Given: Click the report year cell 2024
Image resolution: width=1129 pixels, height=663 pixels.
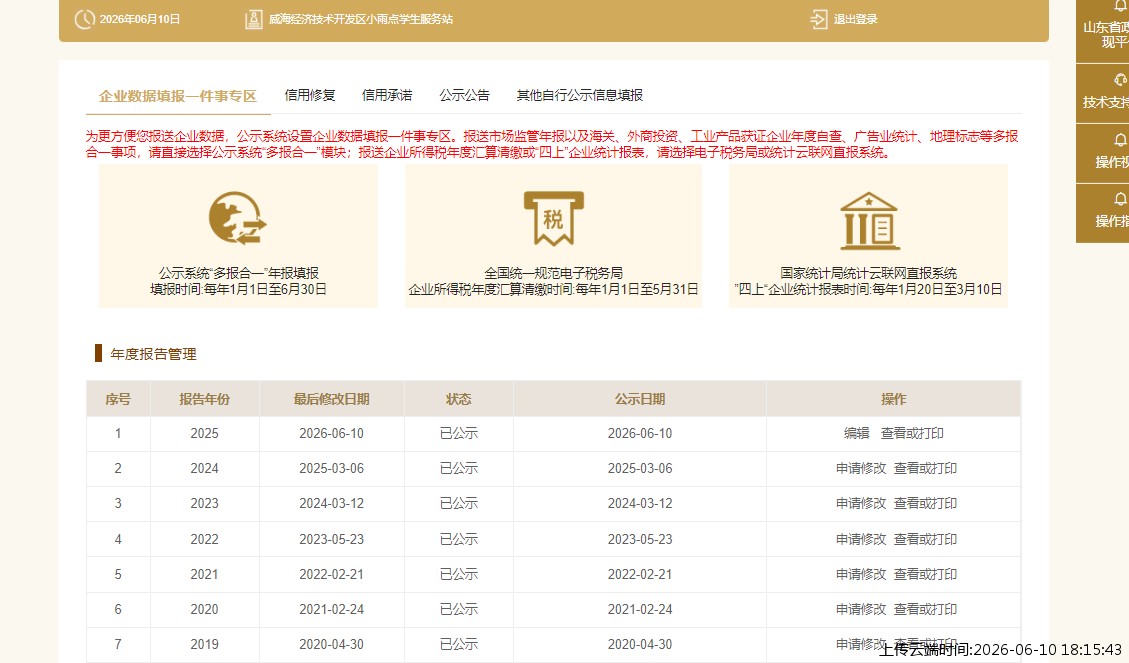Looking at the screenshot, I should [204, 469].
